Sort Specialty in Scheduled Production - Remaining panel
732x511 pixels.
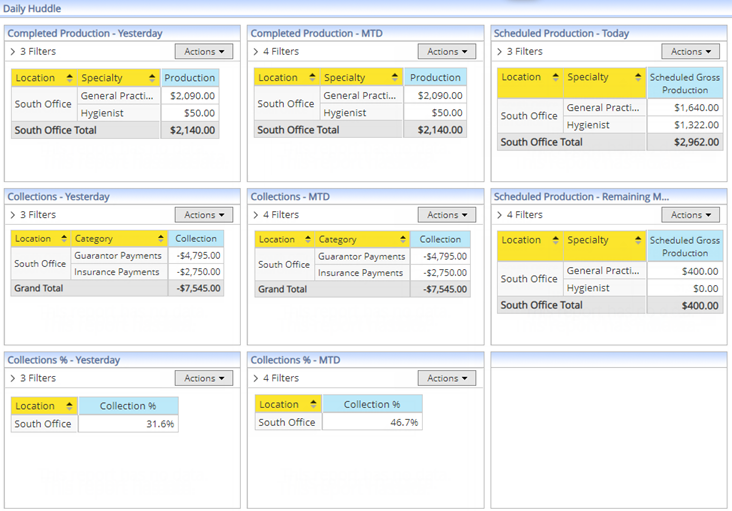pos(638,241)
